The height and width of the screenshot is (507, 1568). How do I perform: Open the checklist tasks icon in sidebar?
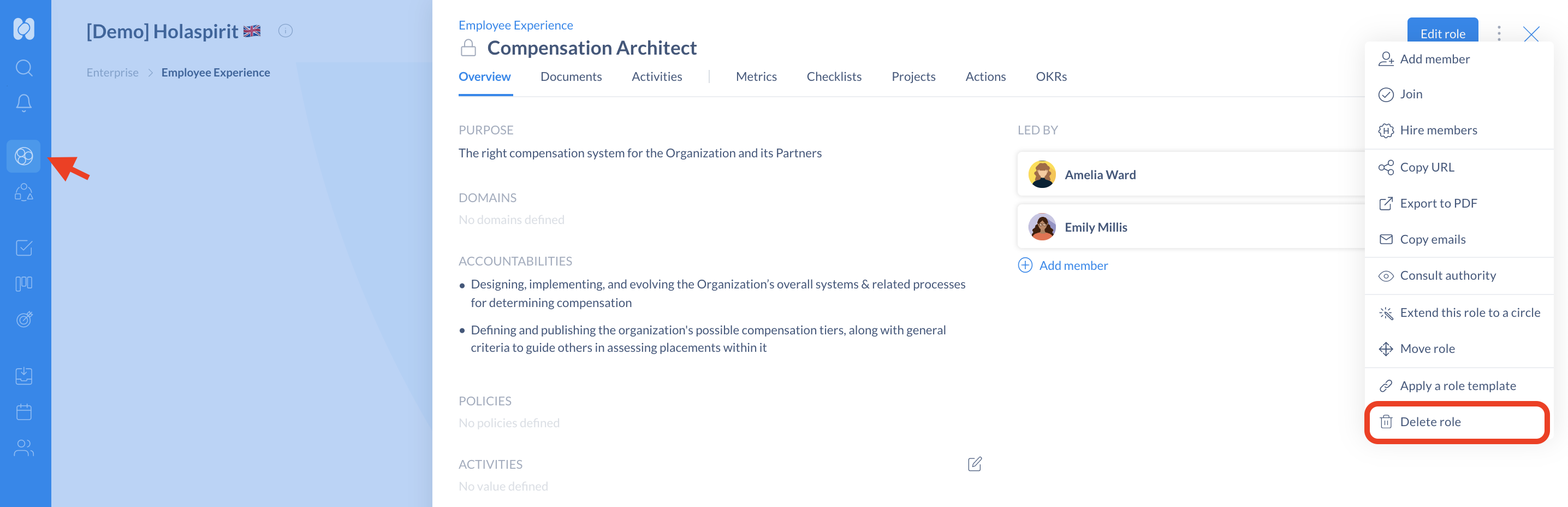pos(23,248)
